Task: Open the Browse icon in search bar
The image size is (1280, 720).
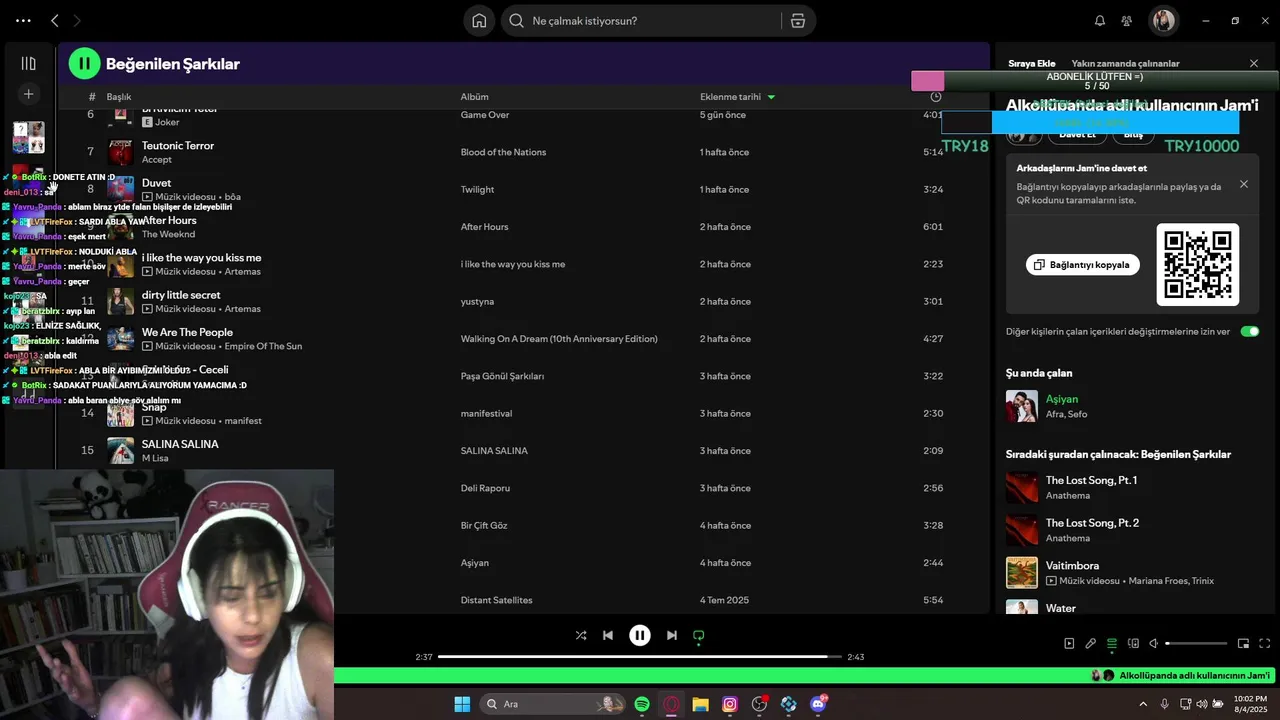Action: coord(797,21)
